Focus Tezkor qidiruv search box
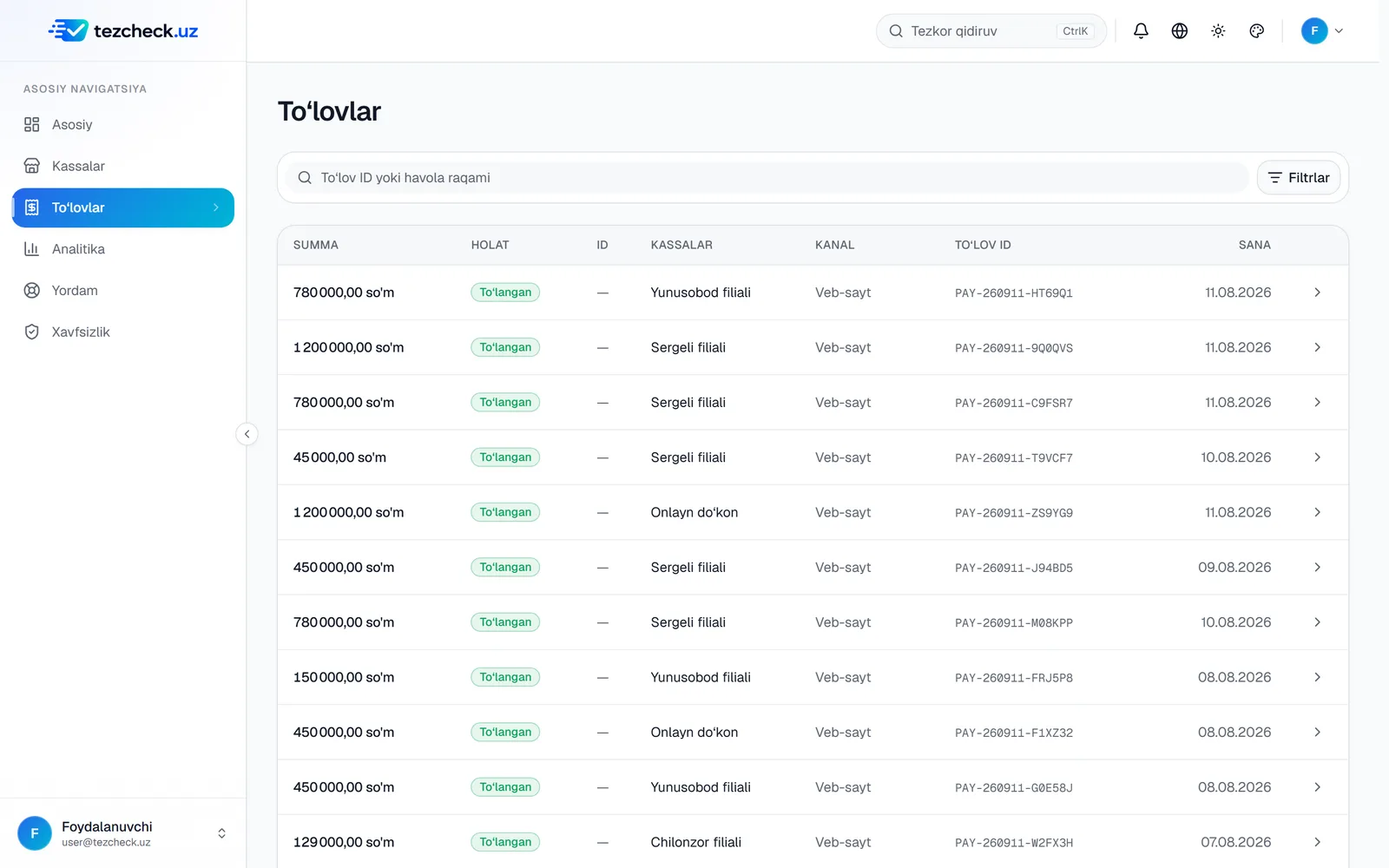The image size is (1389, 868). pos(991,31)
